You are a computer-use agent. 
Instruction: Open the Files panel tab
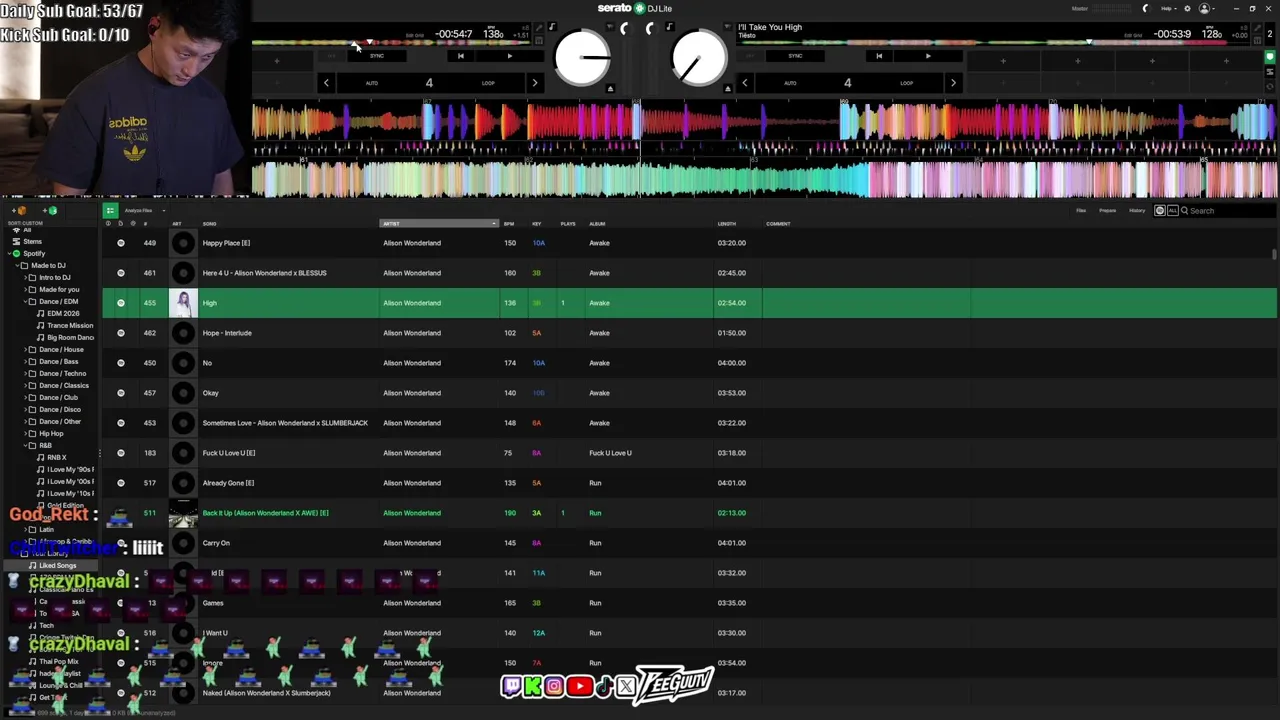(1081, 211)
